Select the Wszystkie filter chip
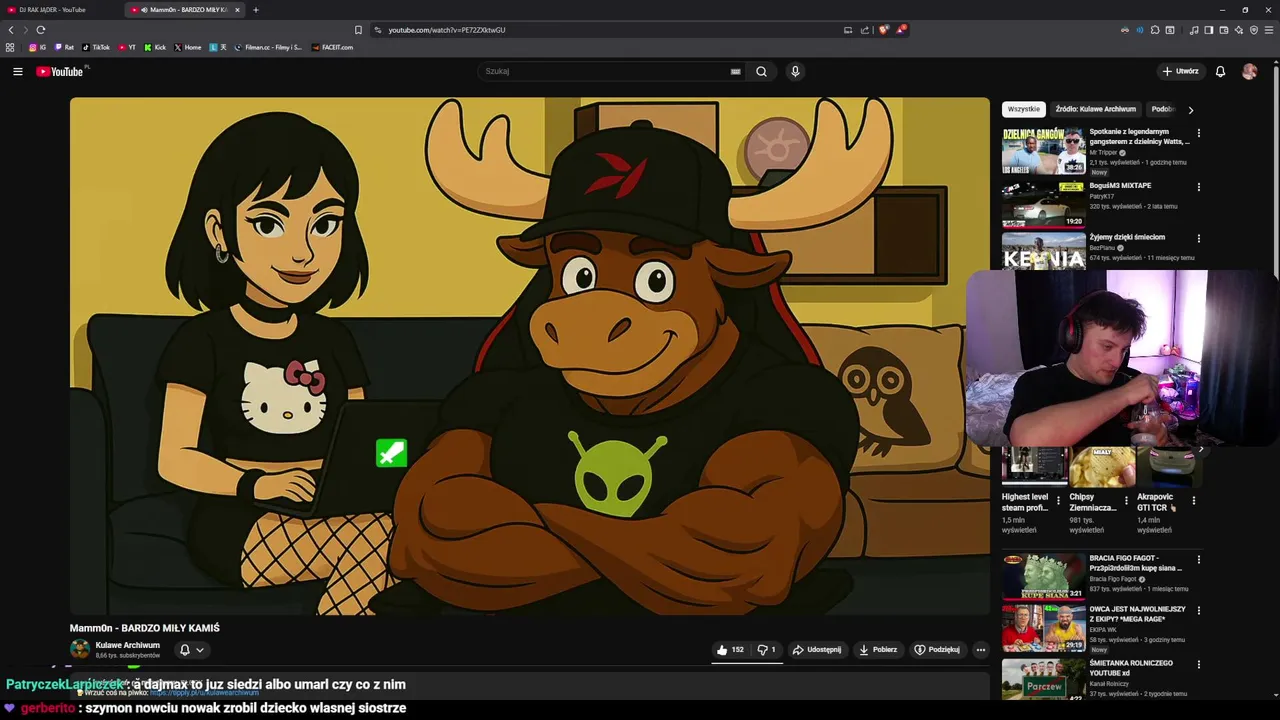The height and width of the screenshot is (720, 1280). (x=1024, y=109)
